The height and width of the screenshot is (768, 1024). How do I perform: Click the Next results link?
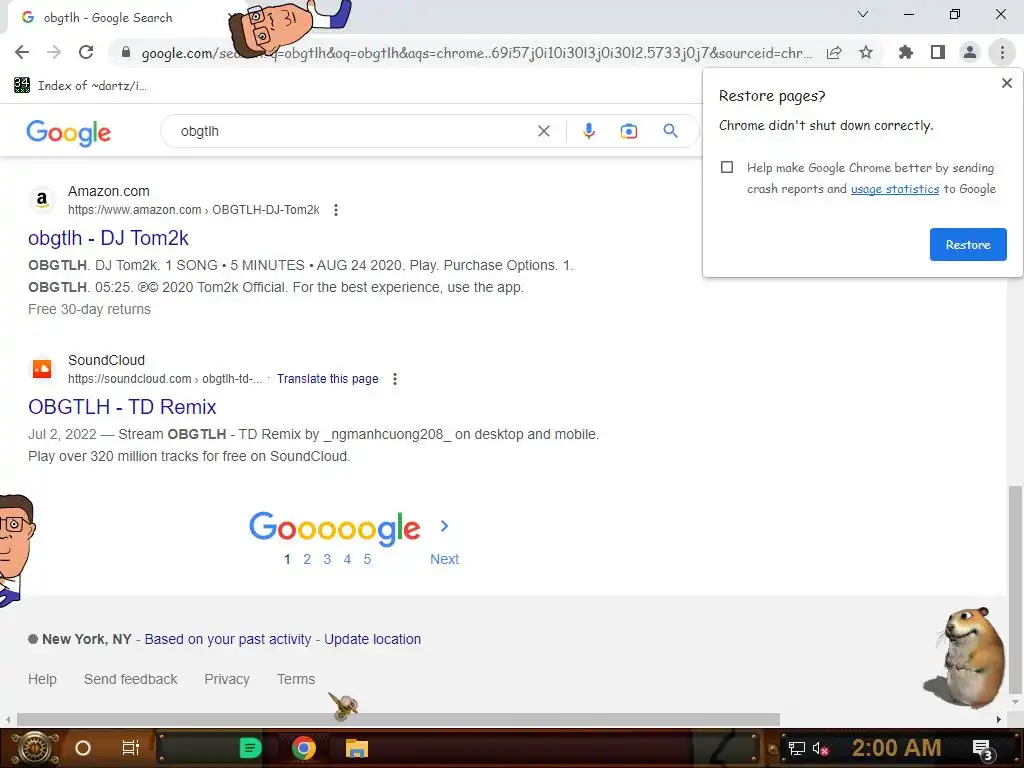[x=444, y=560]
